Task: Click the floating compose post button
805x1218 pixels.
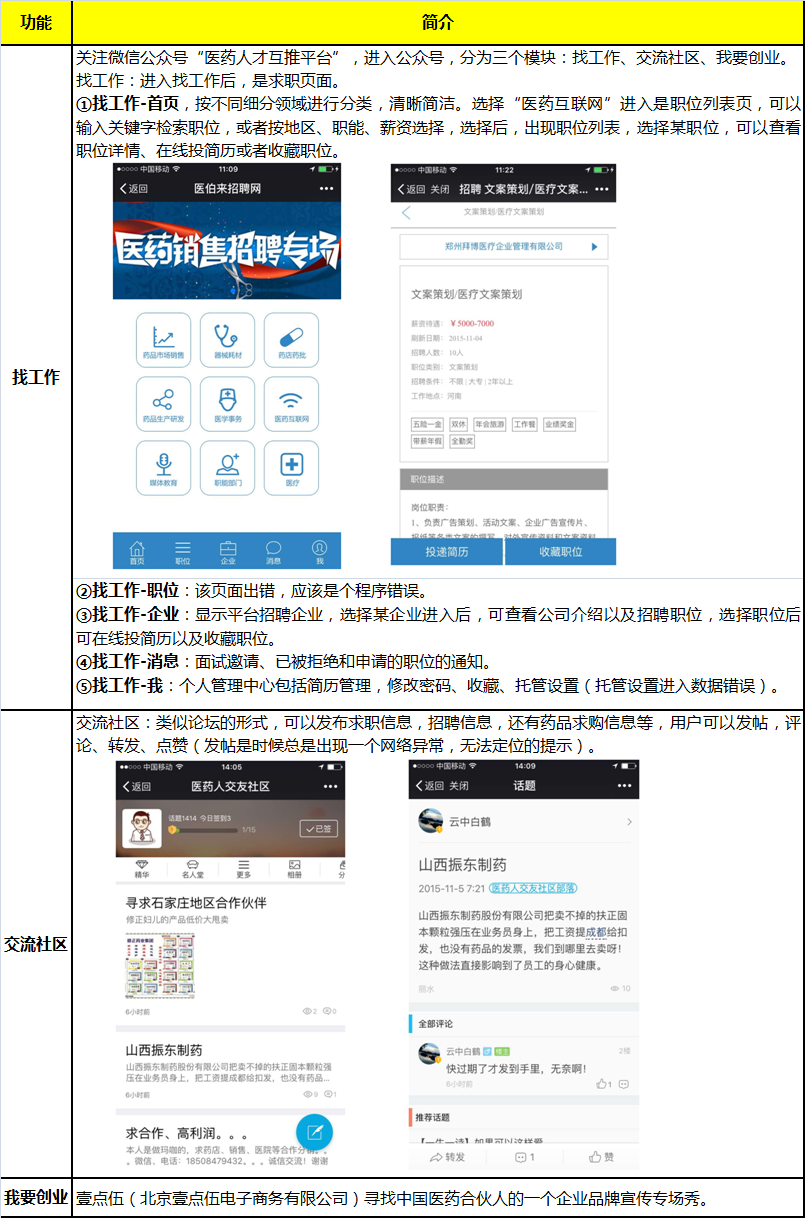Action: [314, 1132]
